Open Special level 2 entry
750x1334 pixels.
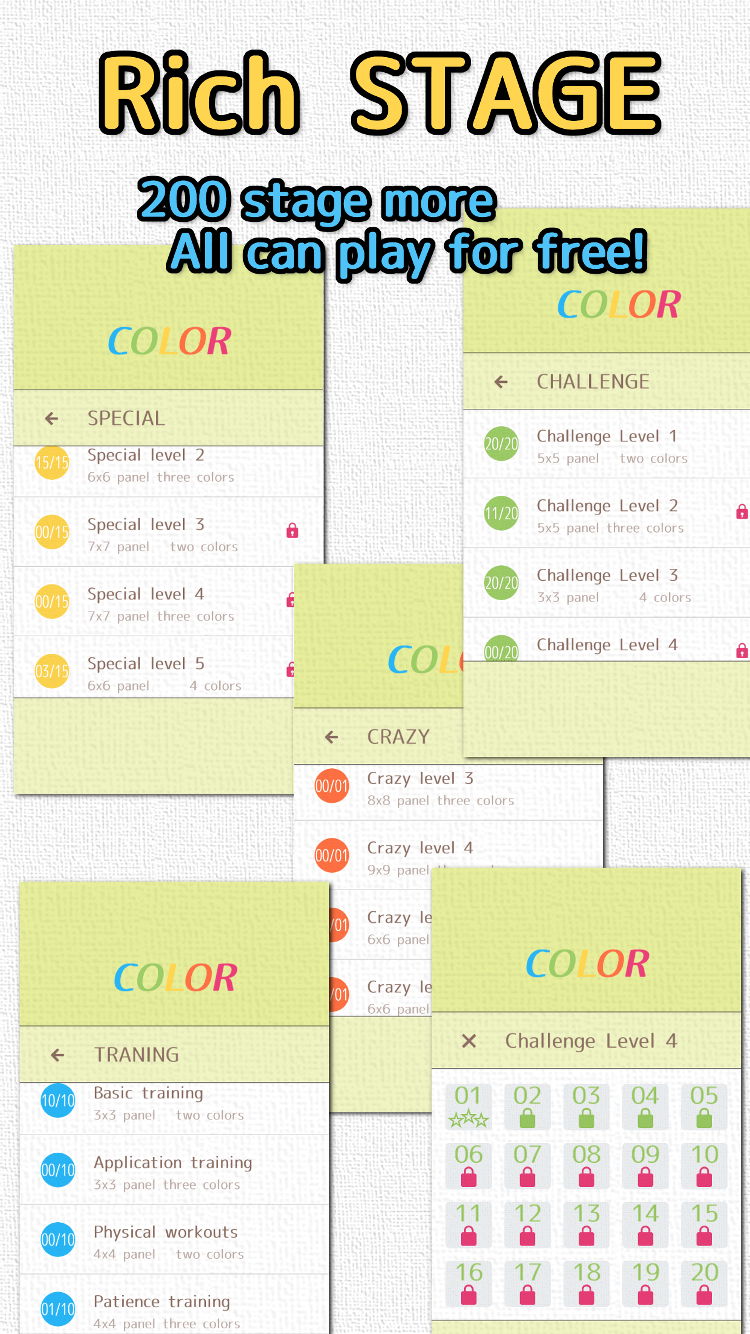(x=168, y=466)
